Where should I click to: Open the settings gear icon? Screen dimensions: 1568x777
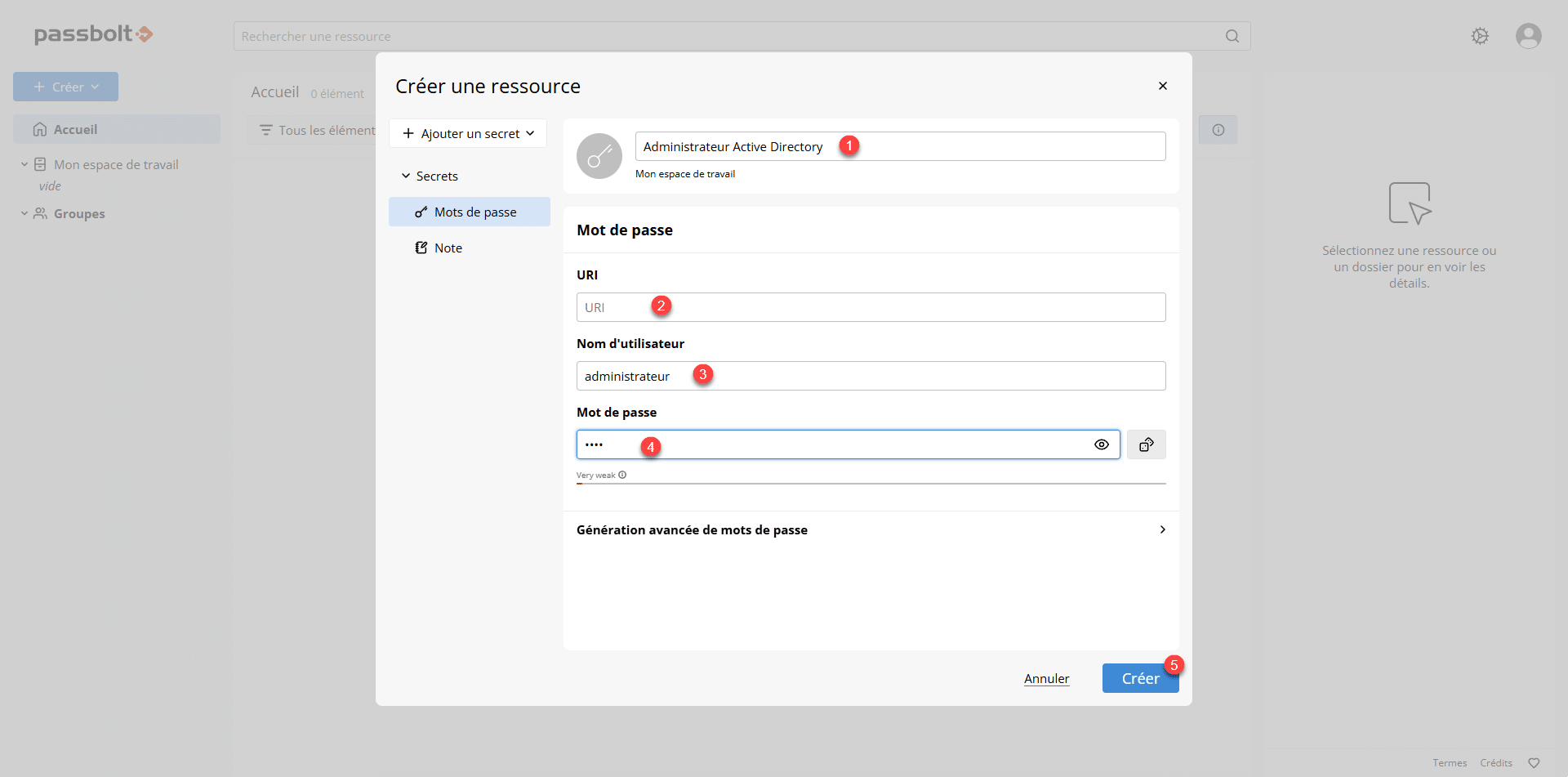pyautogui.click(x=1480, y=36)
